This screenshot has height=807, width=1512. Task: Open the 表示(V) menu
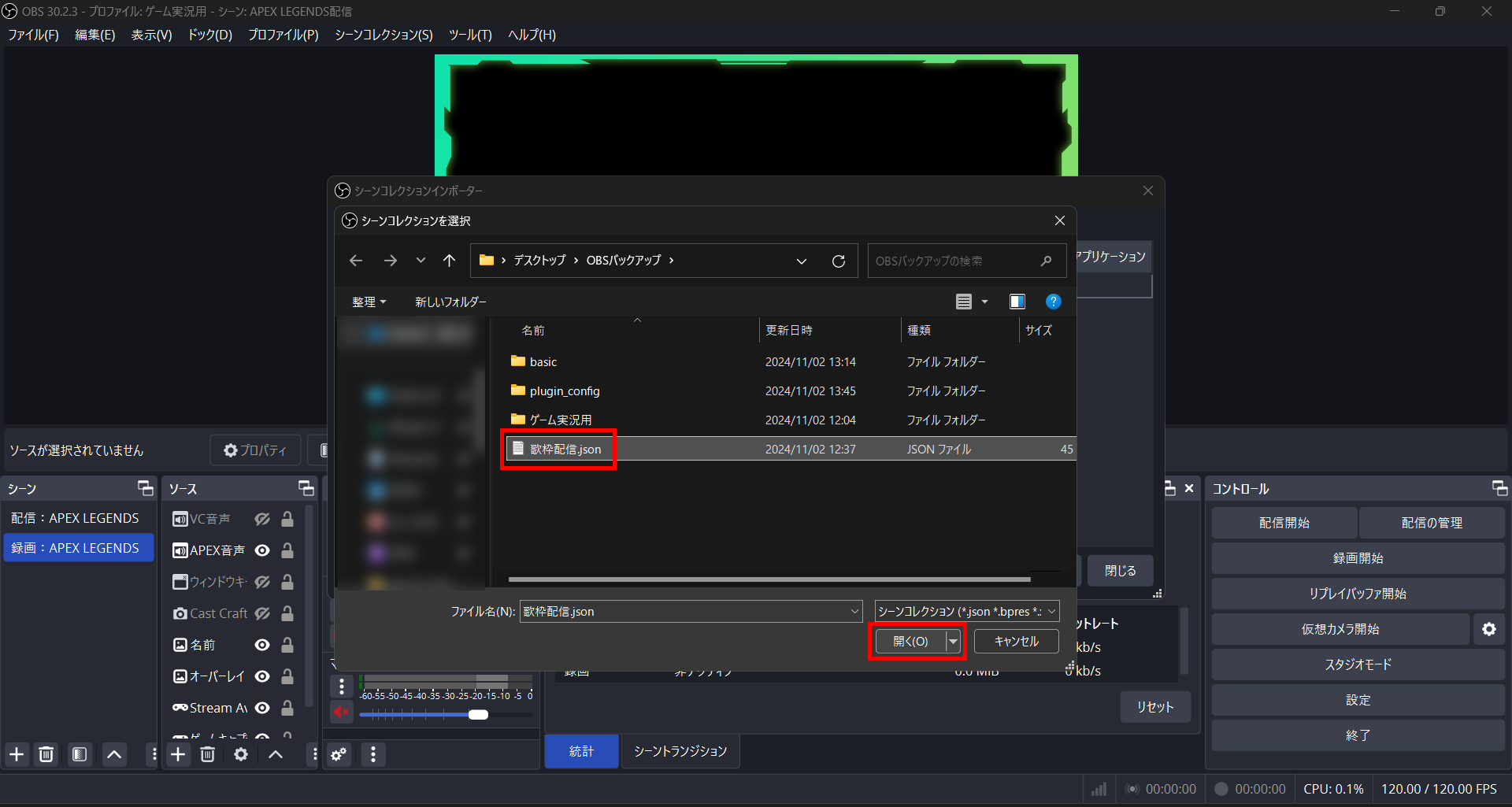click(x=151, y=35)
